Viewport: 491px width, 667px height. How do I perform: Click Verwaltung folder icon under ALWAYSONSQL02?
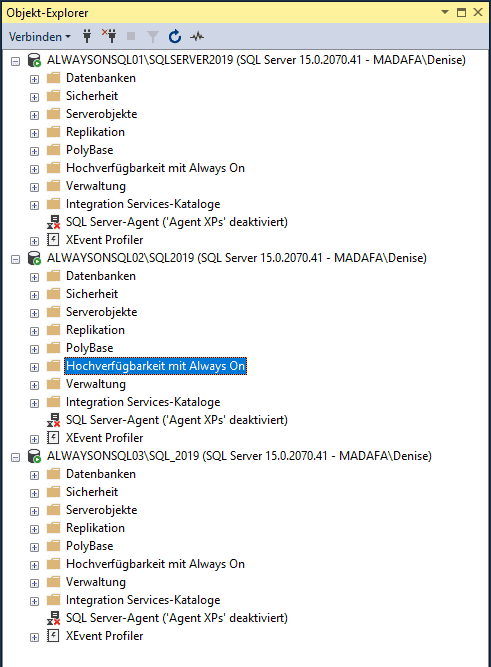(53, 384)
